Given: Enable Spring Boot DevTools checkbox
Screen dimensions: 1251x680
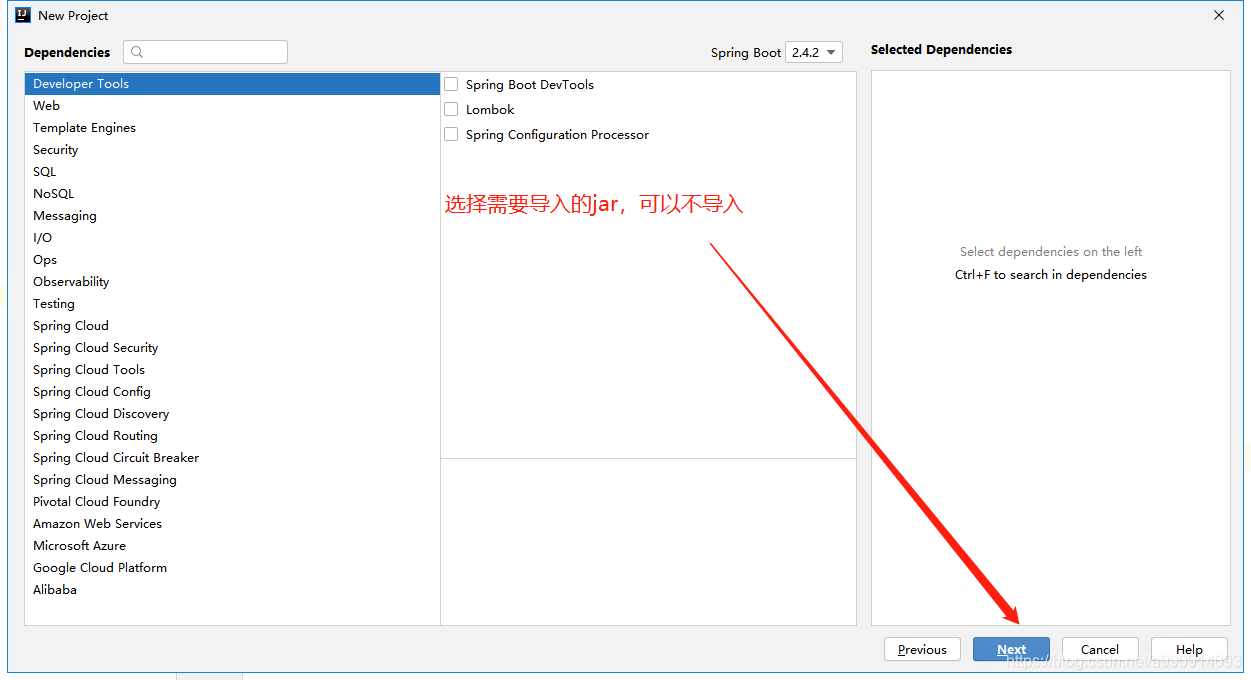Looking at the screenshot, I should [451, 84].
